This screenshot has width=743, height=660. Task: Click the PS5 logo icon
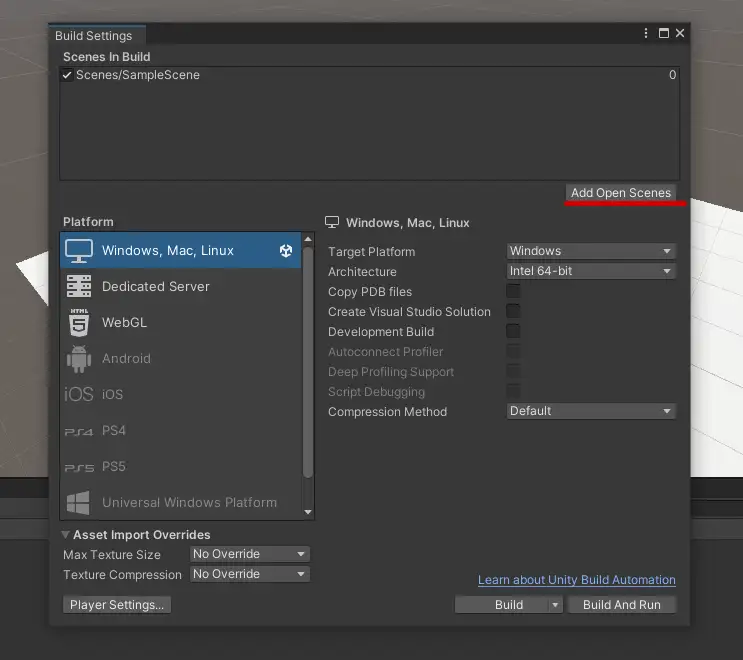[79, 468]
